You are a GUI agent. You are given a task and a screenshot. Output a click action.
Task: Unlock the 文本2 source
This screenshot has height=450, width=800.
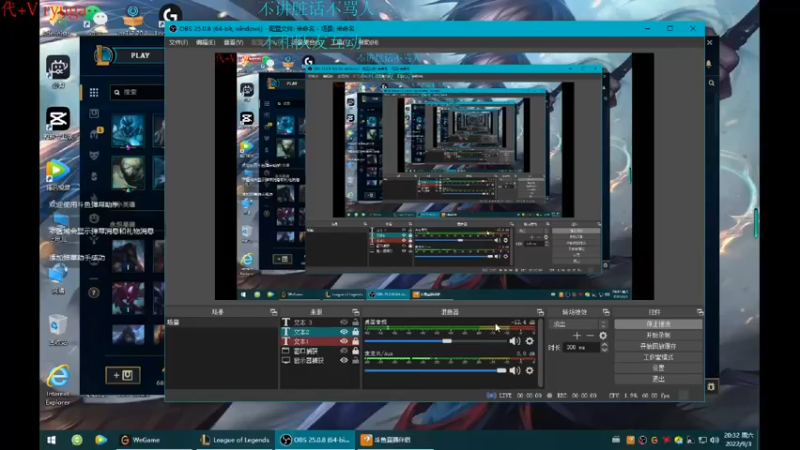click(355, 332)
